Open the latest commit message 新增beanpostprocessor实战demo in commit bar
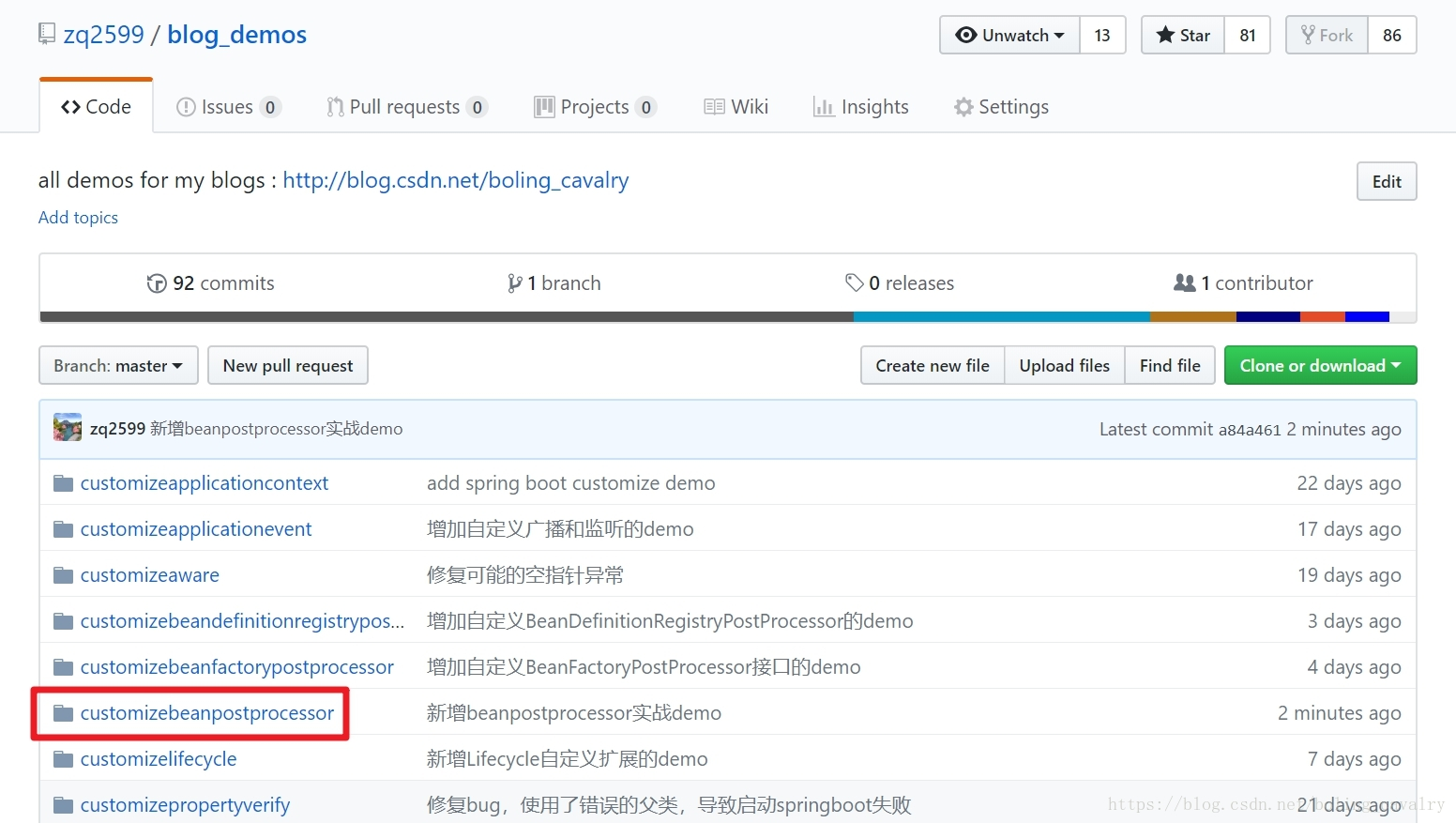Screen dimensions: 1456x823 (x=277, y=429)
